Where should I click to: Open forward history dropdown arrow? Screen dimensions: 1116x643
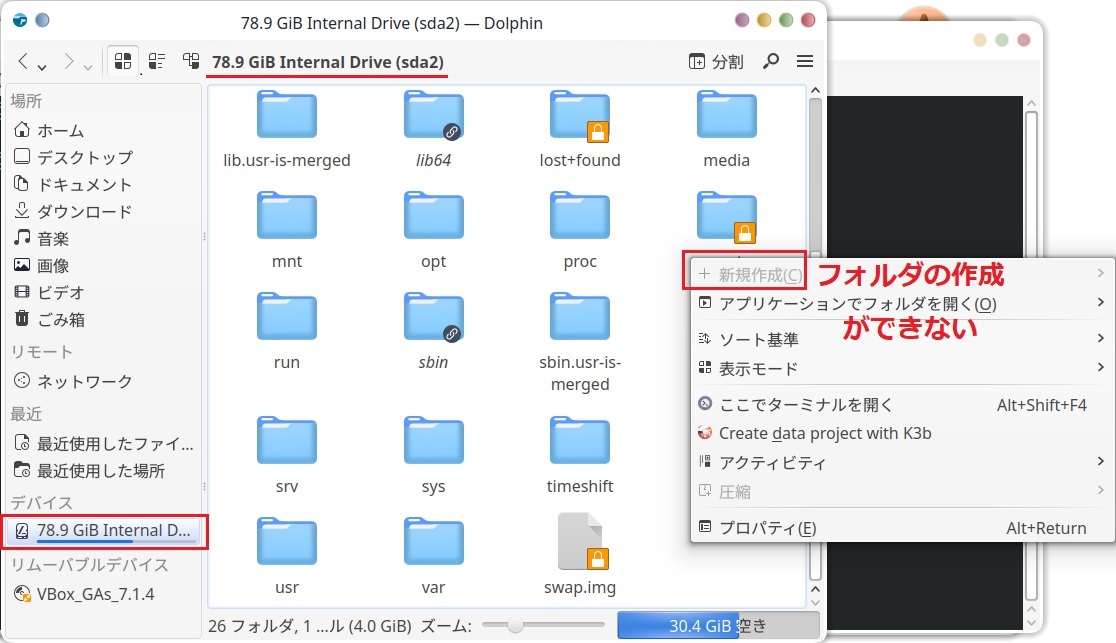click(88, 66)
